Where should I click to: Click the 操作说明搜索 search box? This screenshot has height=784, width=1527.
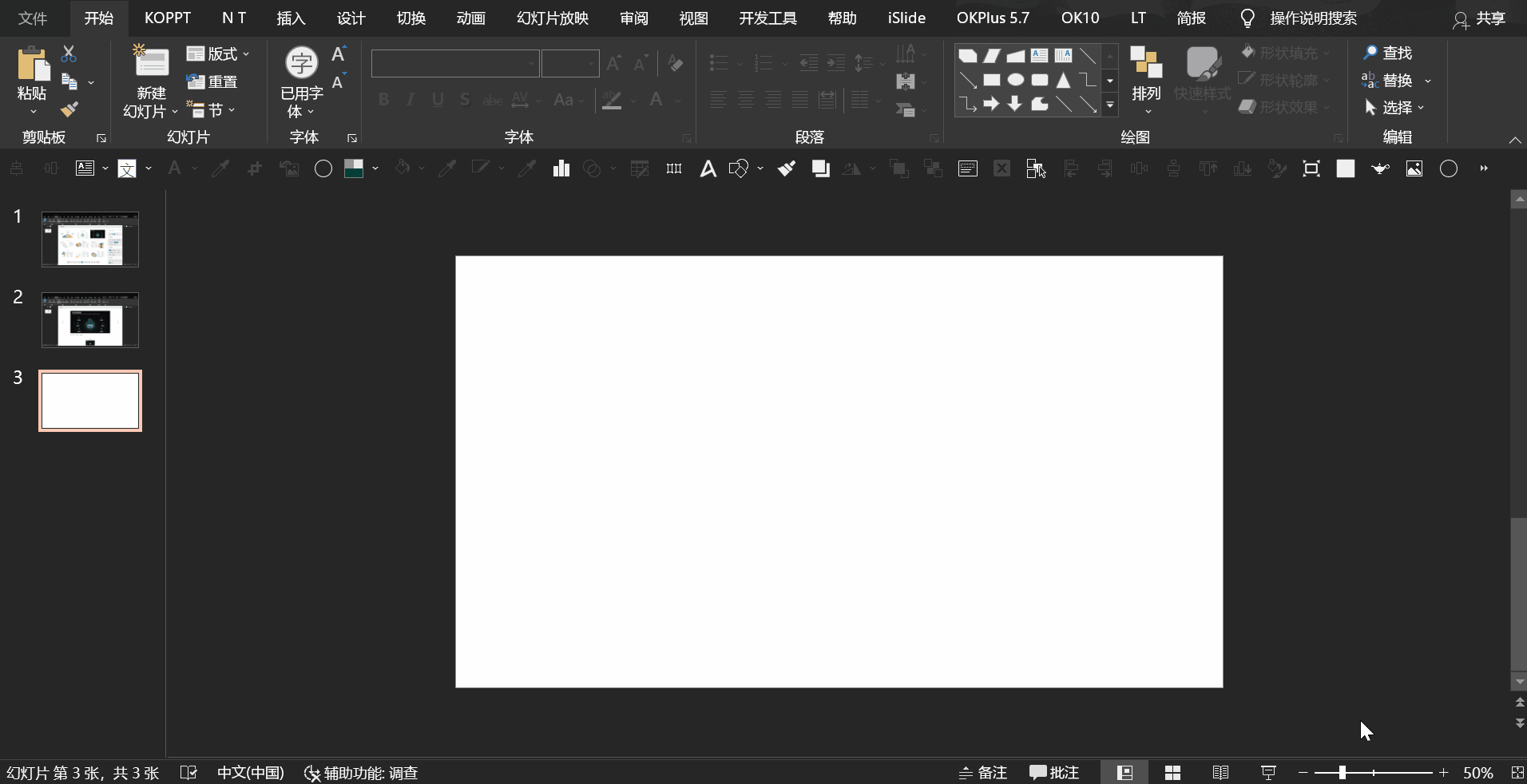click(x=1313, y=18)
